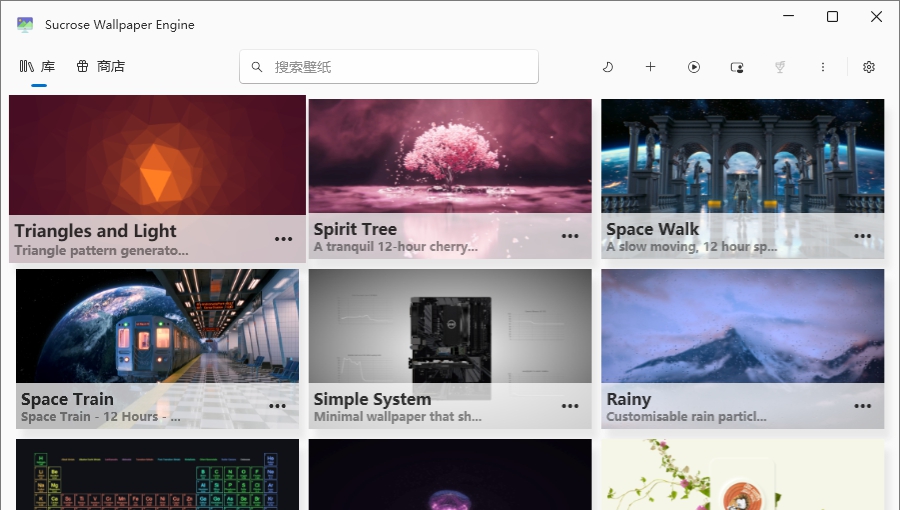Open the more options for Simple System
Viewport: 900px width, 510px height.
(570, 406)
